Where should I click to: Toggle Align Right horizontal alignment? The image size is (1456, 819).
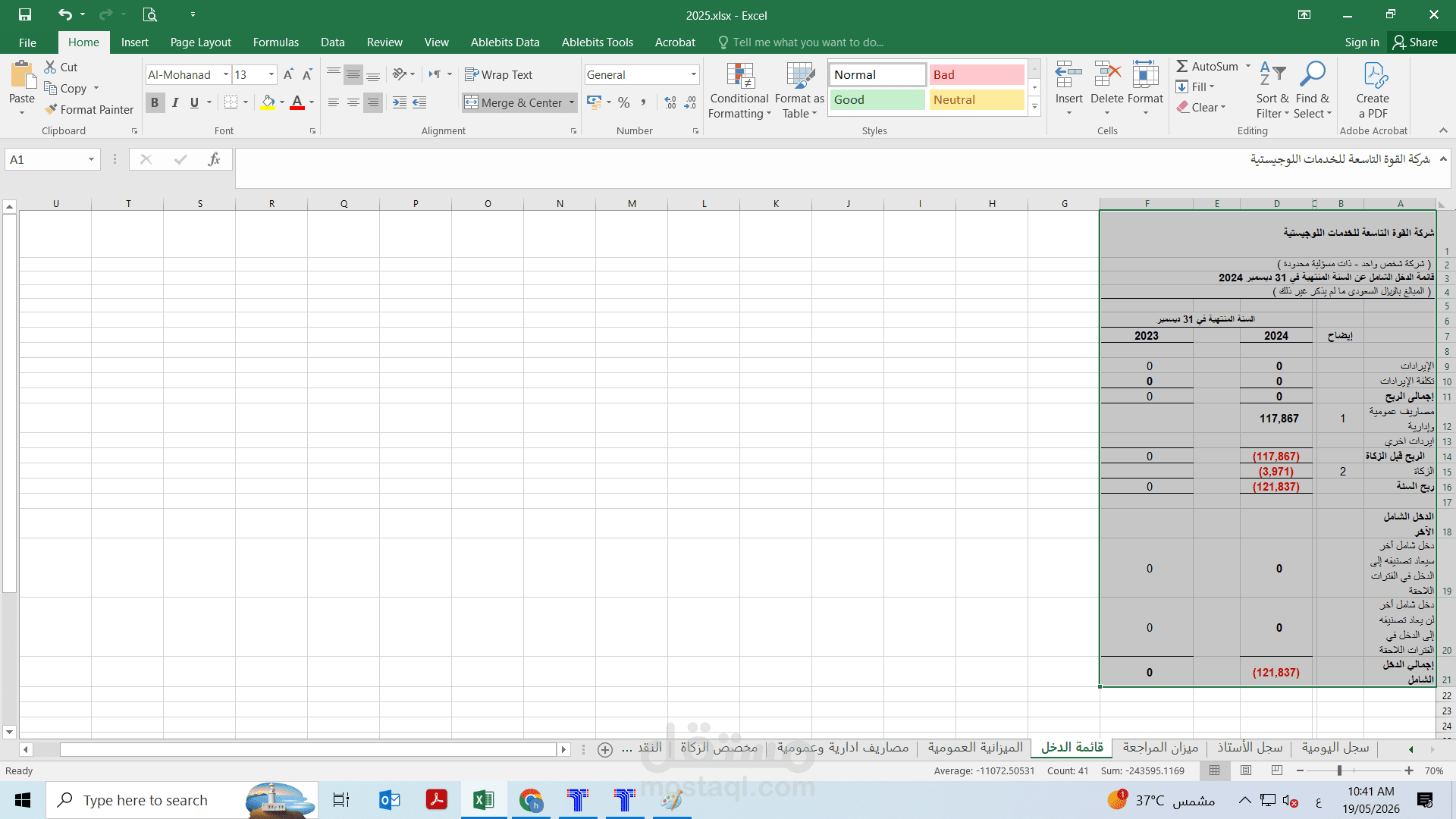point(373,102)
